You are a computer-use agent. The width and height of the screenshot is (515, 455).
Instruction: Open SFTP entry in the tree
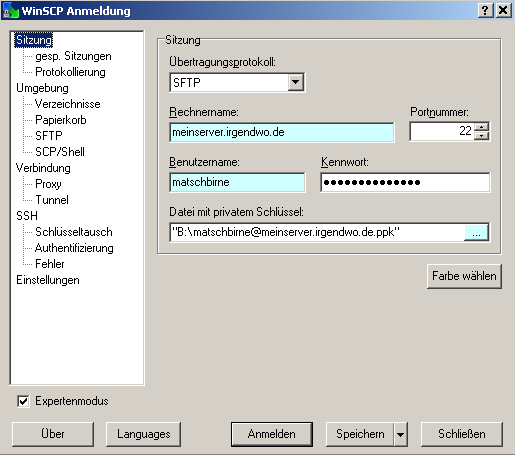pyautogui.click(x=49, y=136)
